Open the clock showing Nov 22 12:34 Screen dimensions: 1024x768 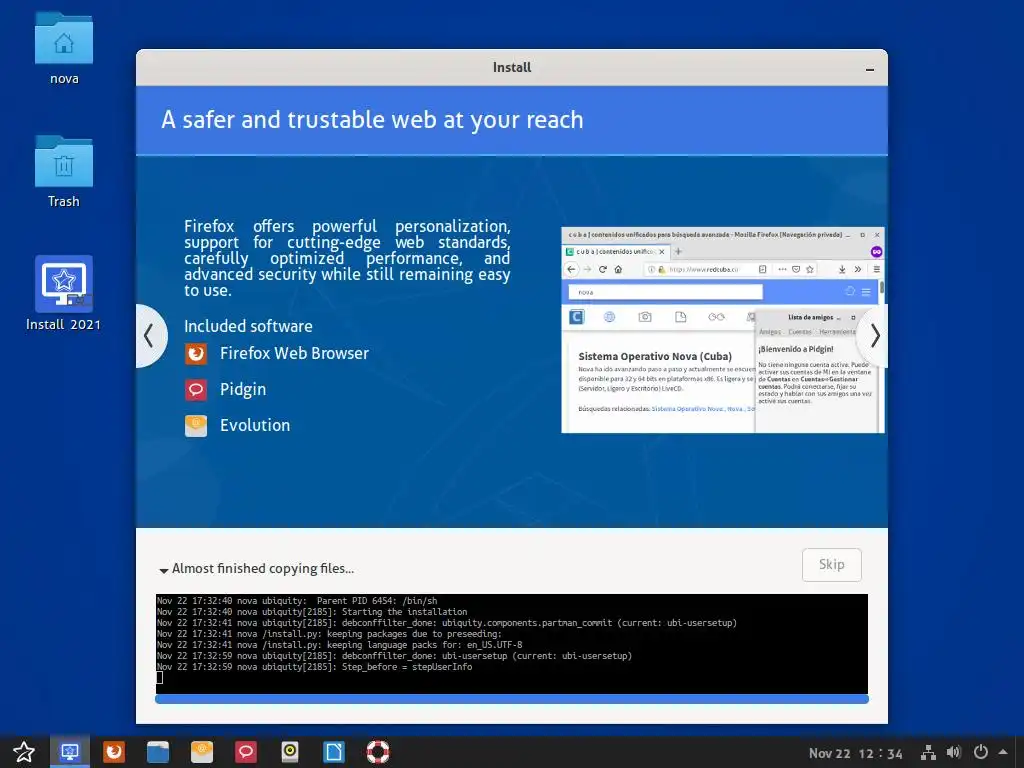coord(856,754)
